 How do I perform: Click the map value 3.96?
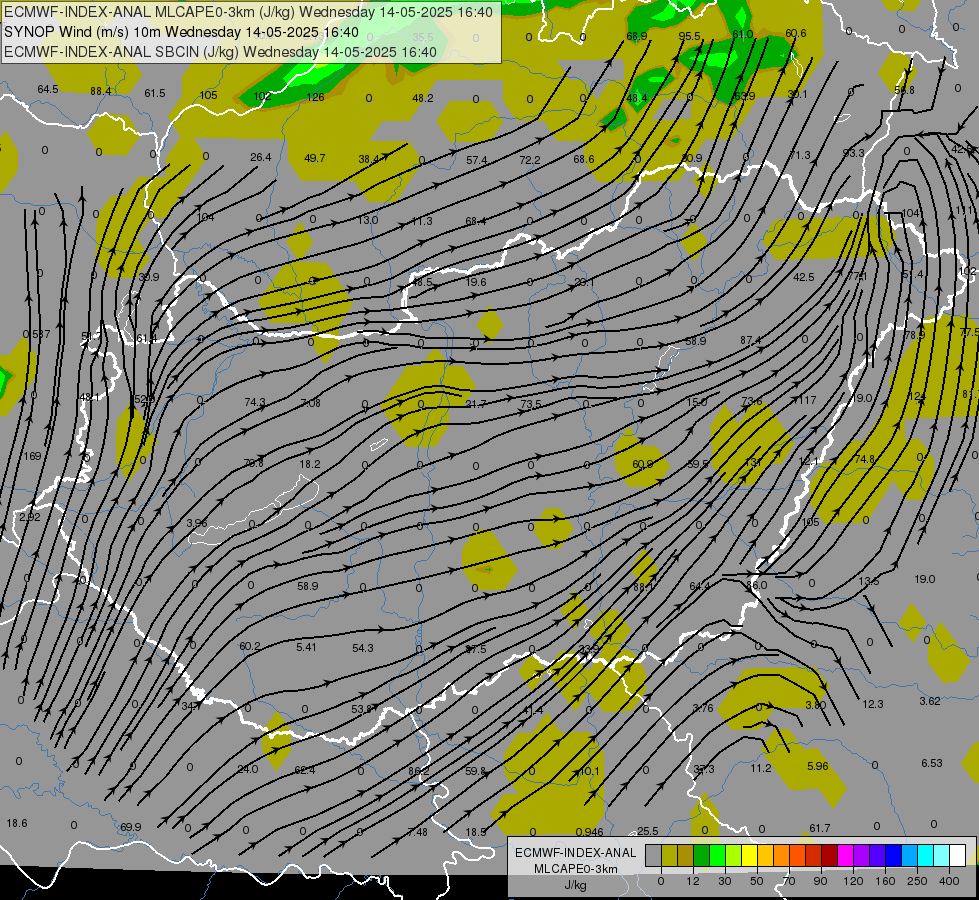pyautogui.click(x=197, y=523)
